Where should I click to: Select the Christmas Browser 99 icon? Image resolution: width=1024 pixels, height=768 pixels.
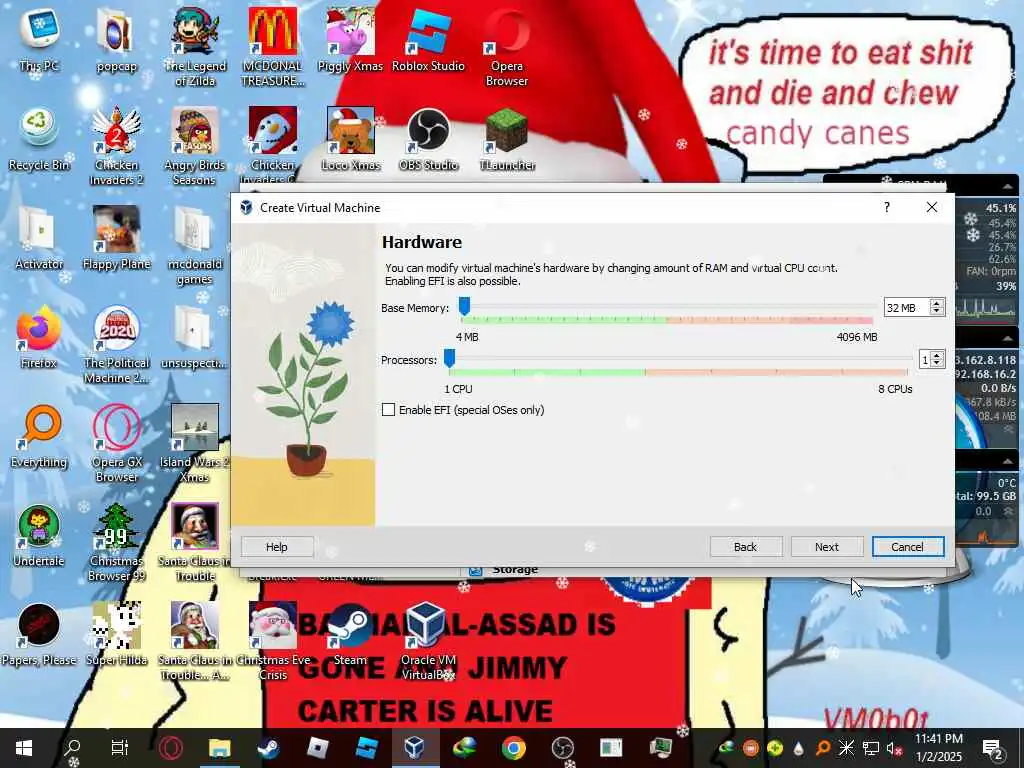(116, 543)
